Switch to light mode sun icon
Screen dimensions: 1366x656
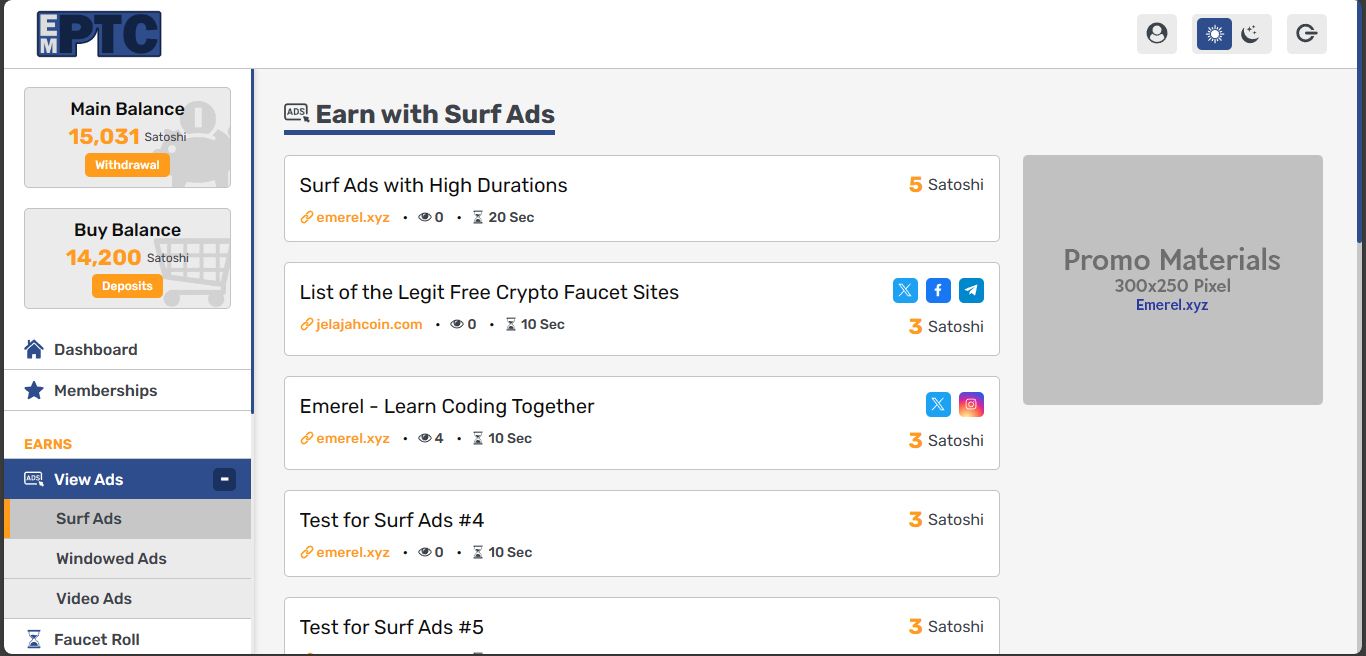click(1214, 34)
